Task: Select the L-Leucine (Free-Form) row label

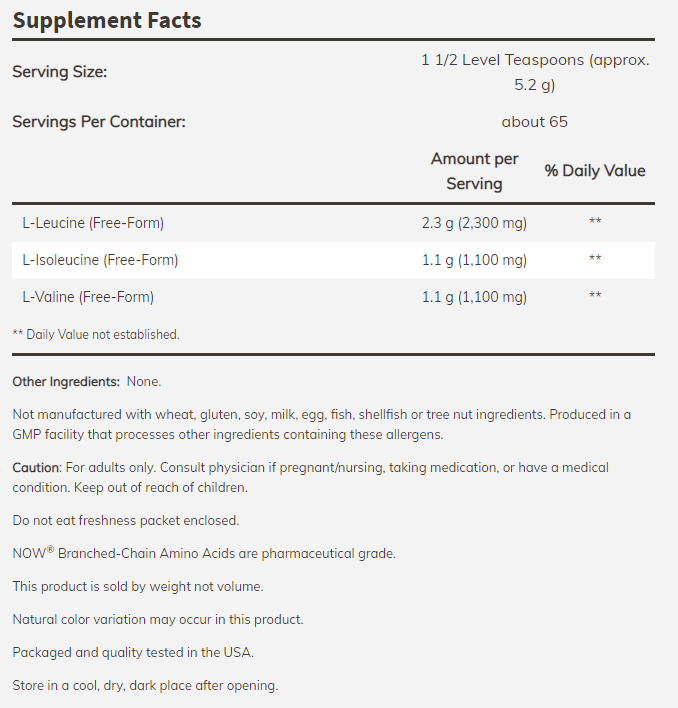Action: 93,223
